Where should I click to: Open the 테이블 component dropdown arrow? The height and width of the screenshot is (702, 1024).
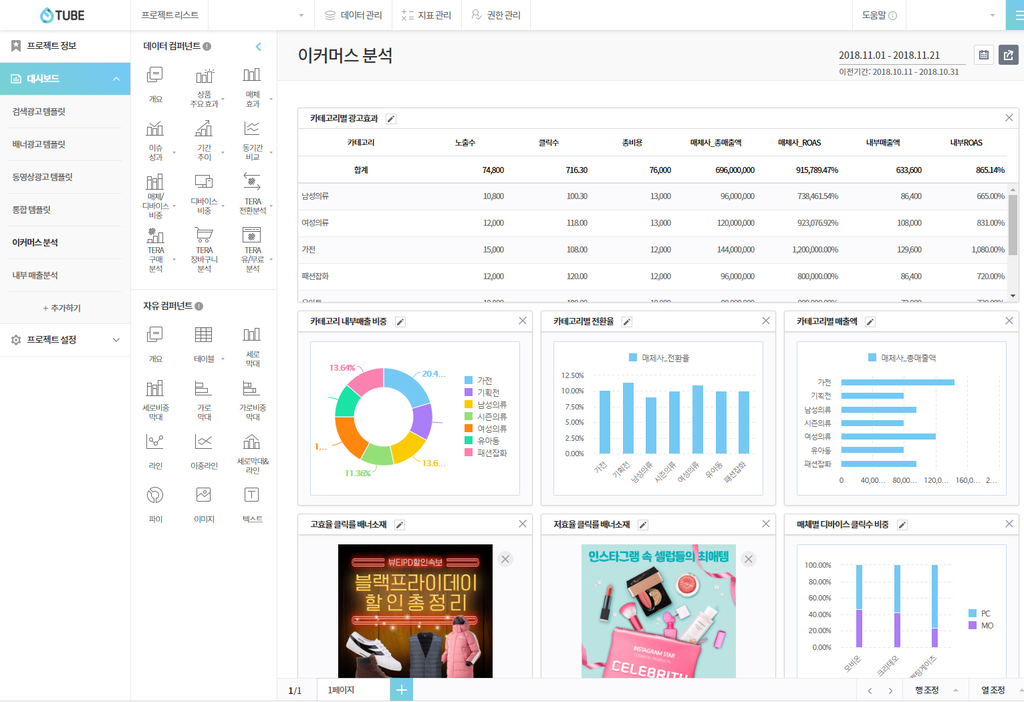tap(223, 359)
